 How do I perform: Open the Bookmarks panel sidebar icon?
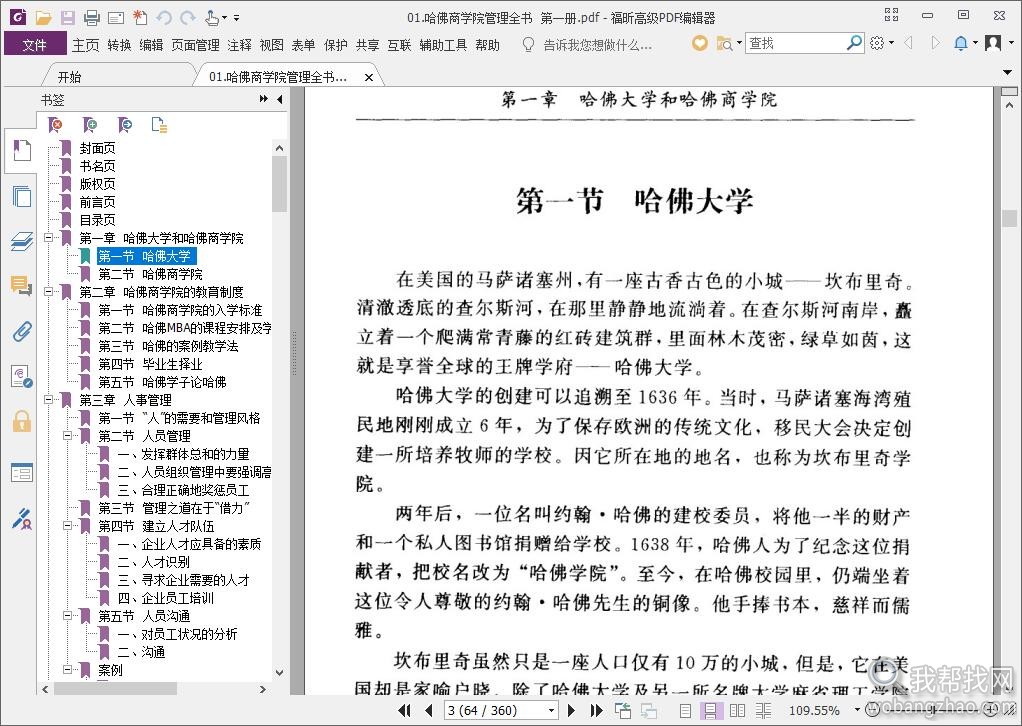(x=22, y=150)
